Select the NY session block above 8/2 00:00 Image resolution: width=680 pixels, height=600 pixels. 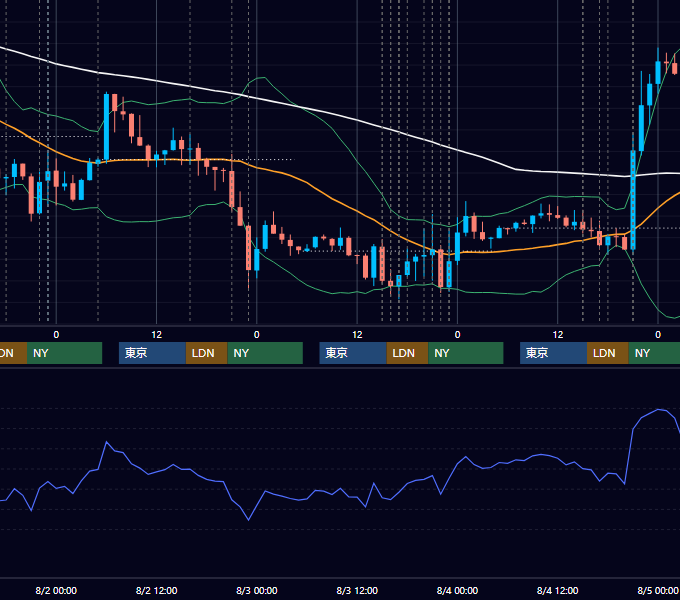(64, 353)
